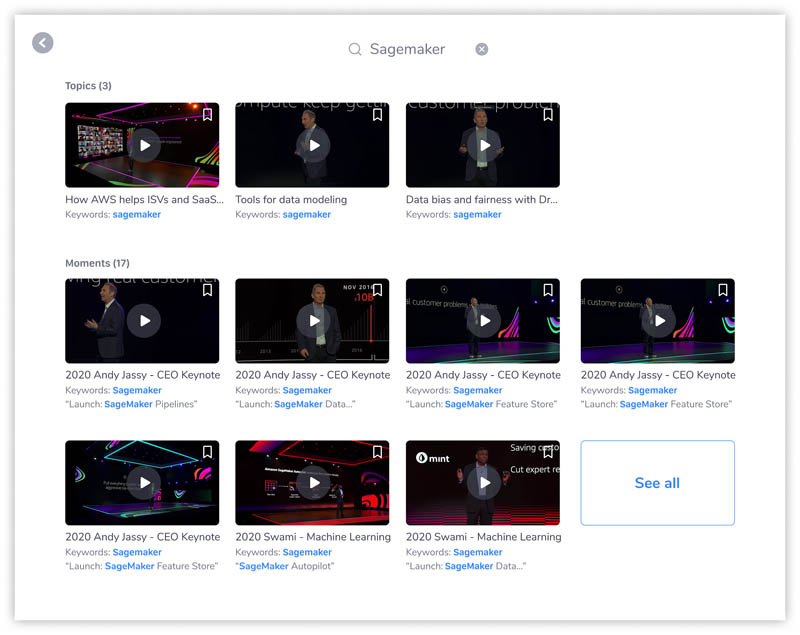Click the Andy Jassy 'Launch: SageMaker Data...' quote
Image resolution: width=800 pixels, height=635 pixels.
pyautogui.click(x=295, y=404)
